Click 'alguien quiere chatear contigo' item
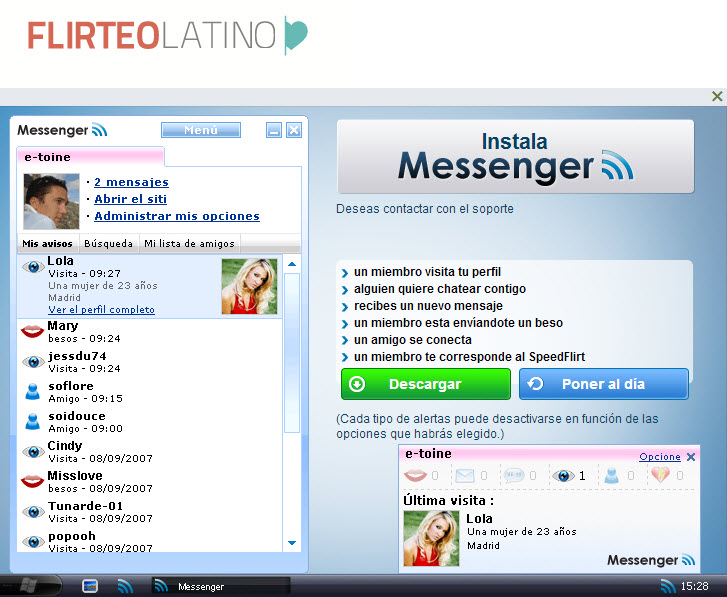Screen dimensions: 727x597 pos(440,289)
